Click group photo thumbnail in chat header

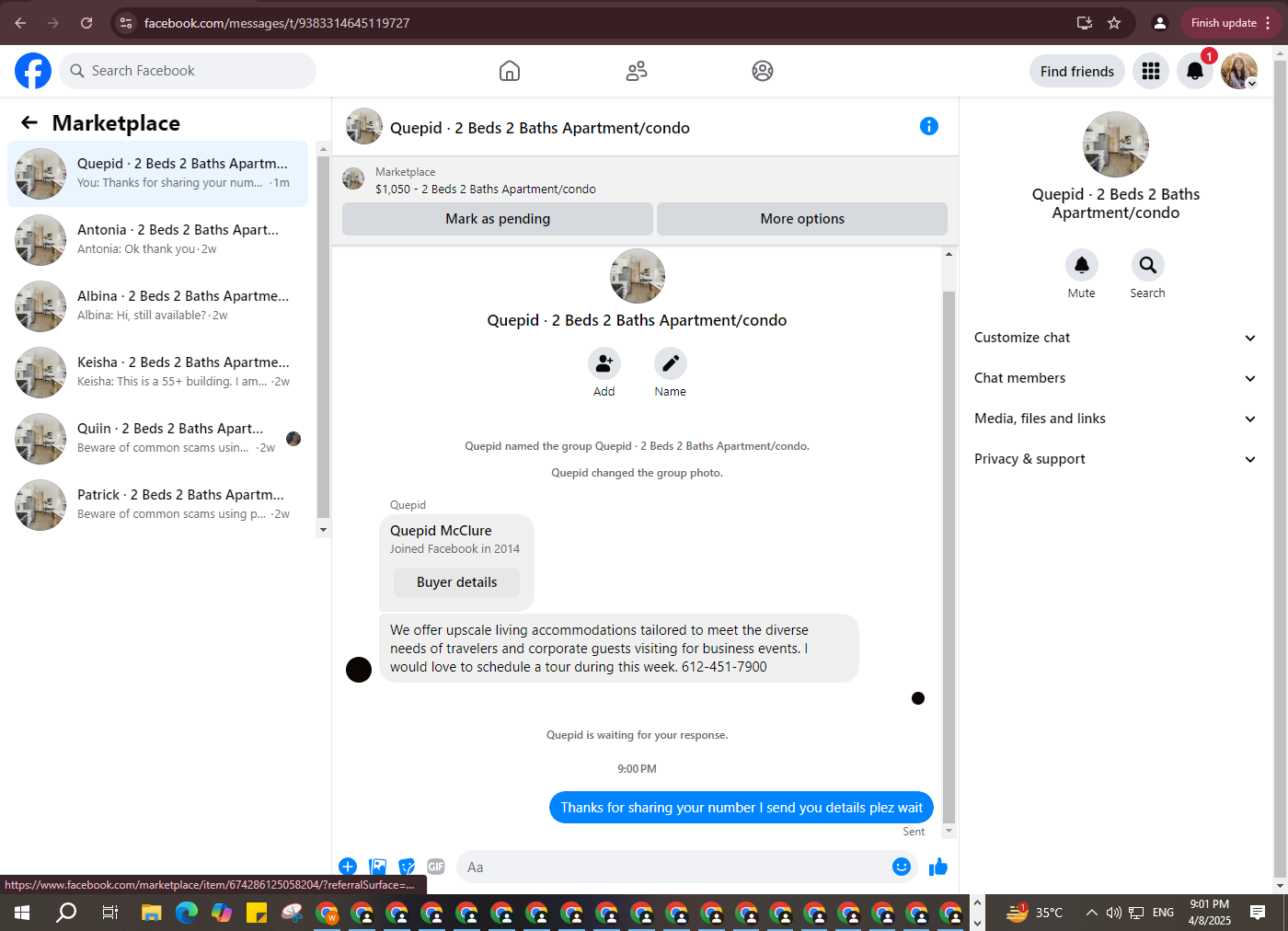[x=364, y=127]
